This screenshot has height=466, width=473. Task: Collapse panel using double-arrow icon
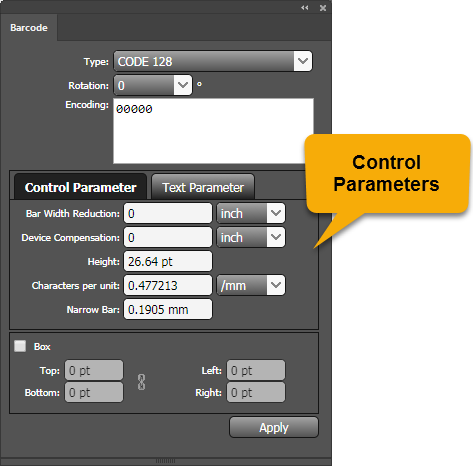305,8
